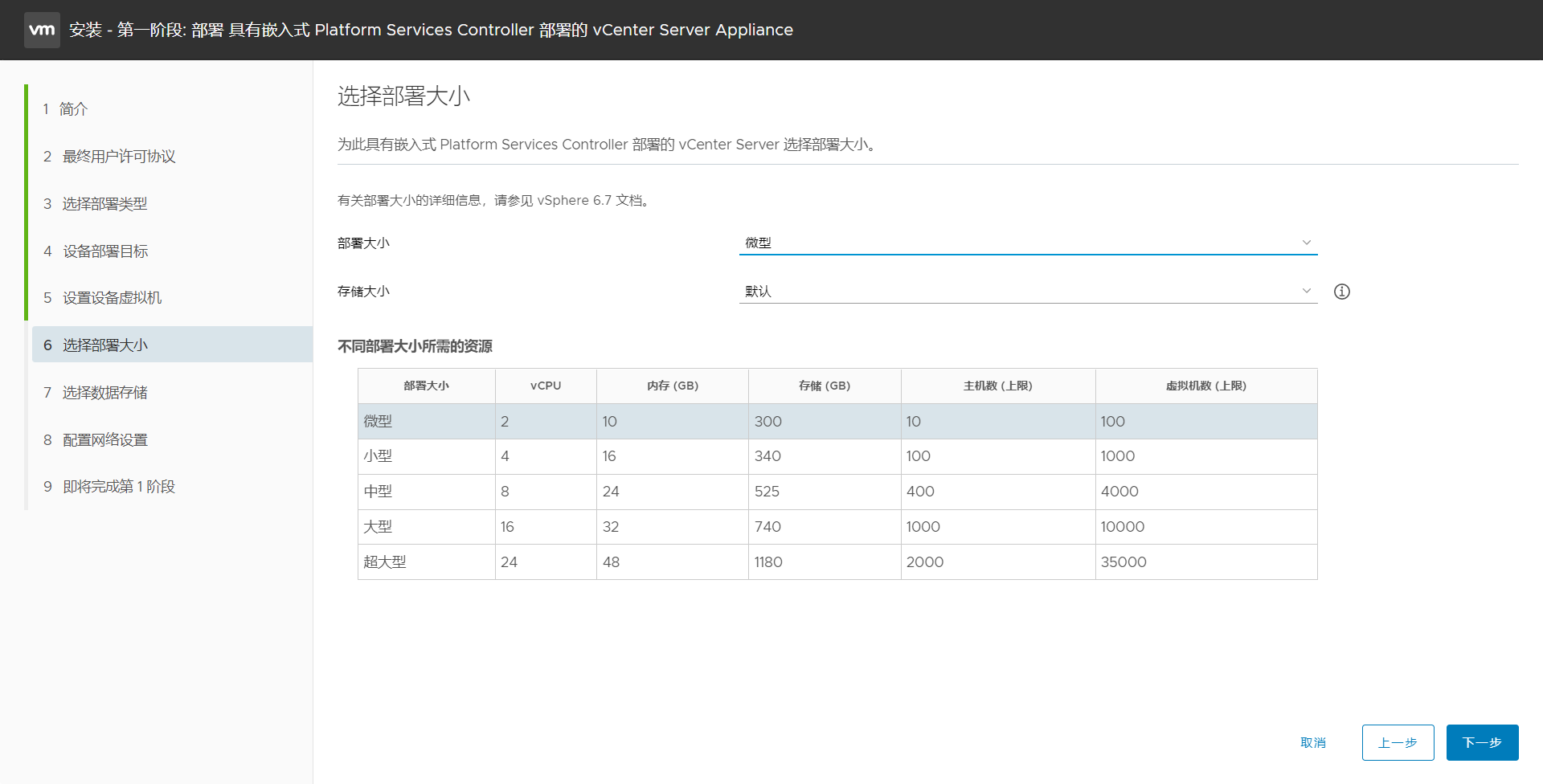Click the 选择部署大小 page heading
The height and width of the screenshot is (784, 1543).
(x=403, y=96)
